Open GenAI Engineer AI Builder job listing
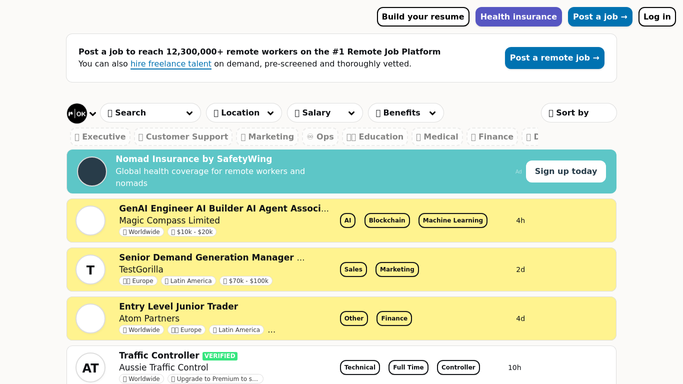The height and width of the screenshot is (384, 683). pos(224,209)
